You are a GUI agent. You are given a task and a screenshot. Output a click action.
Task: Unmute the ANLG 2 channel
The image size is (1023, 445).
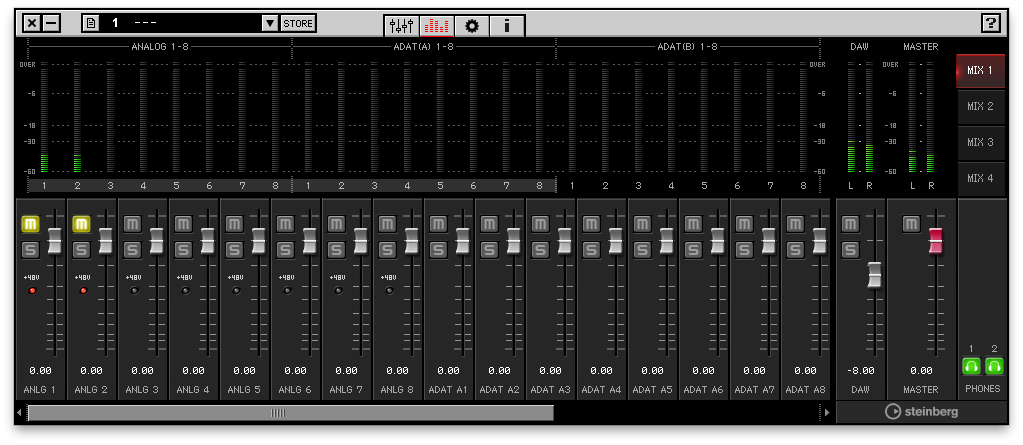click(x=81, y=224)
